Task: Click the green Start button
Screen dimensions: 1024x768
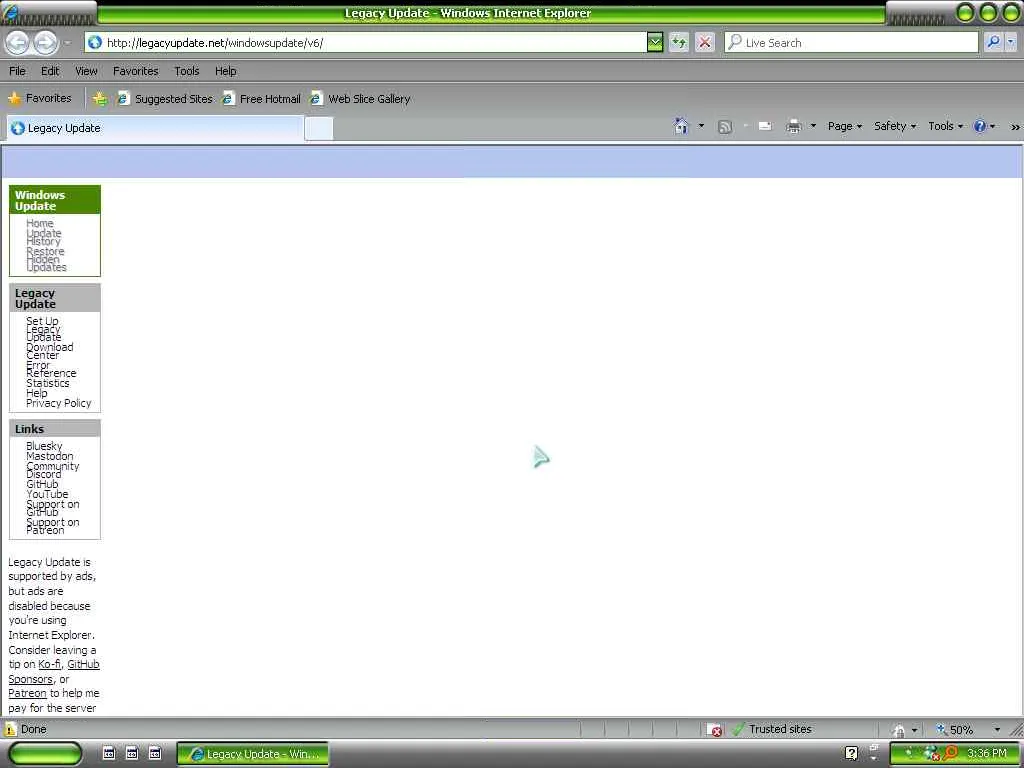Action: coord(46,754)
